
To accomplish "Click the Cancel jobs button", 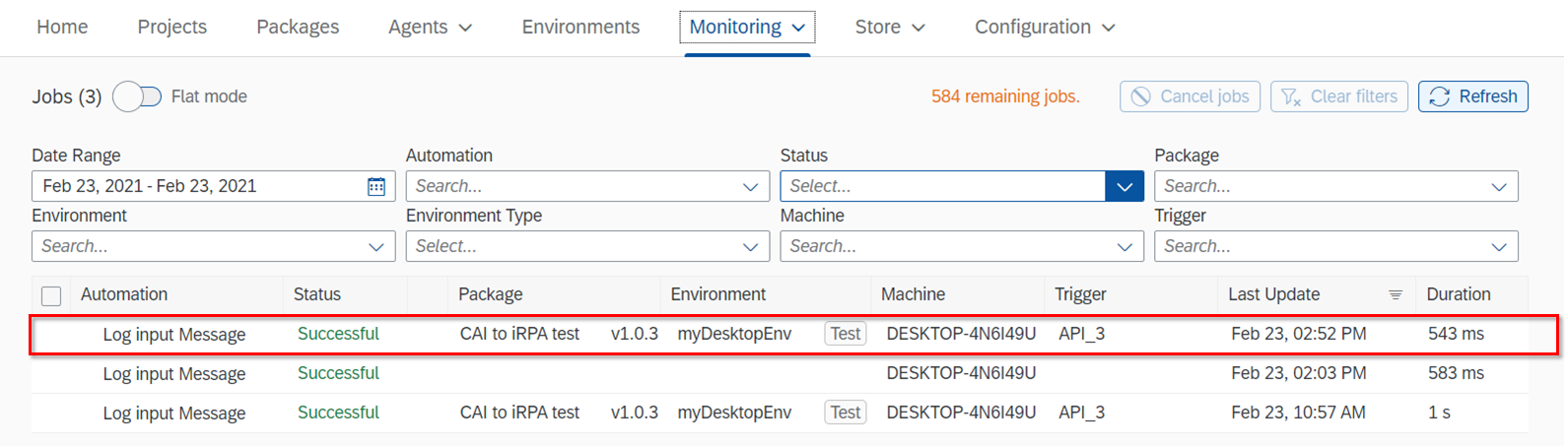I will tap(1190, 96).
